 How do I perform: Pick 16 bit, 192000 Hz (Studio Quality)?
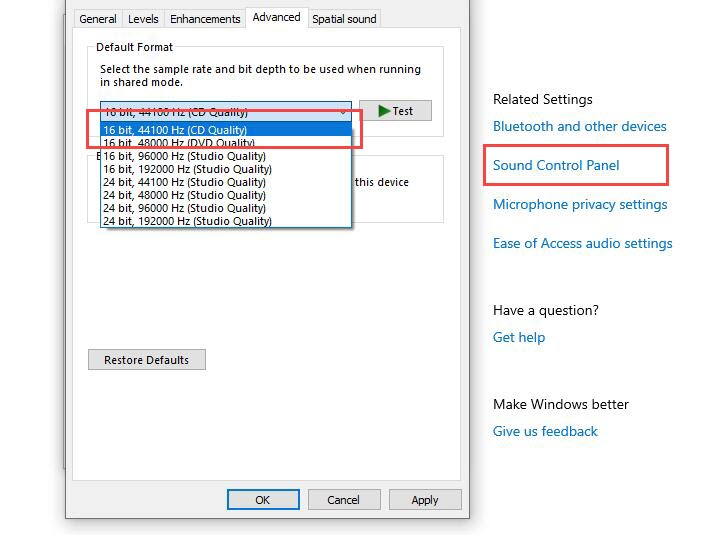(x=226, y=169)
